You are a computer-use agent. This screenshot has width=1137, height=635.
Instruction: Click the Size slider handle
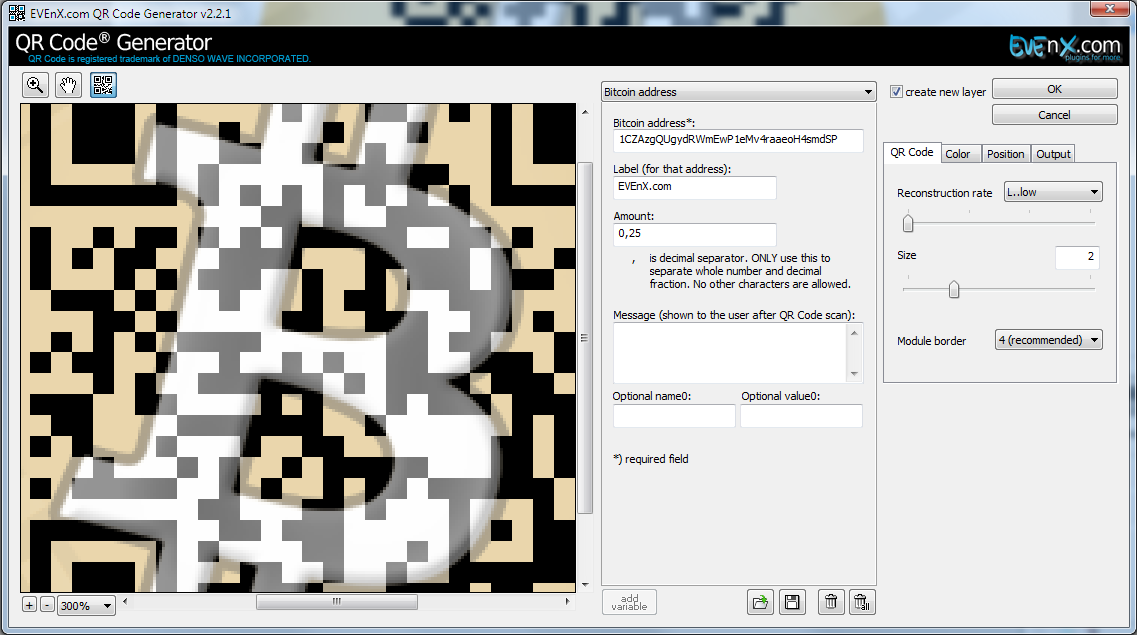pos(954,289)
